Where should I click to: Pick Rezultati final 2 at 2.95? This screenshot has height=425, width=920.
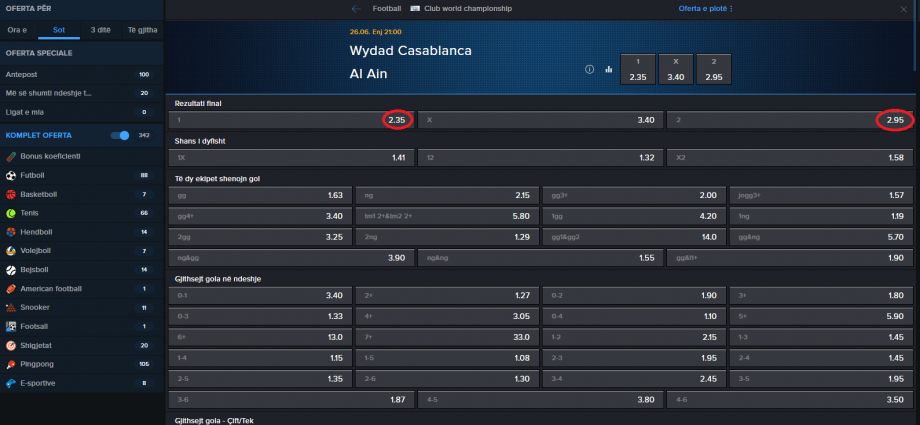790,120
